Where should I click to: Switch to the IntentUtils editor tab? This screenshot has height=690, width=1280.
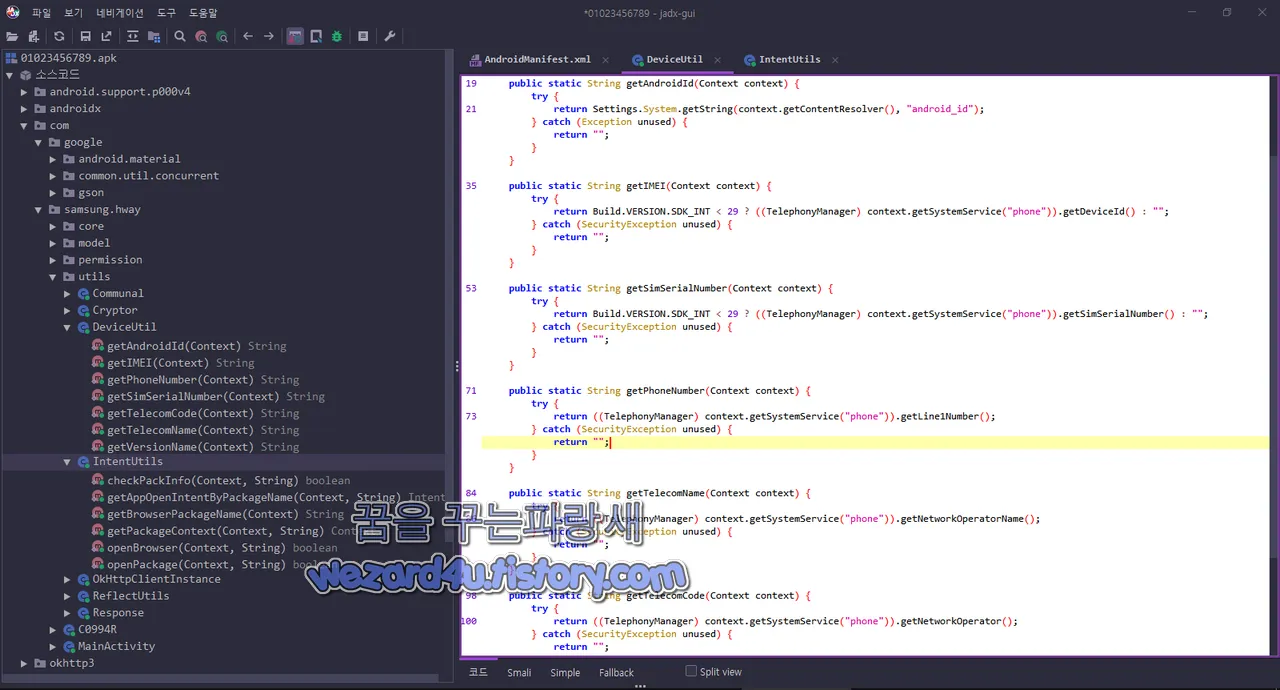(789, 59)
